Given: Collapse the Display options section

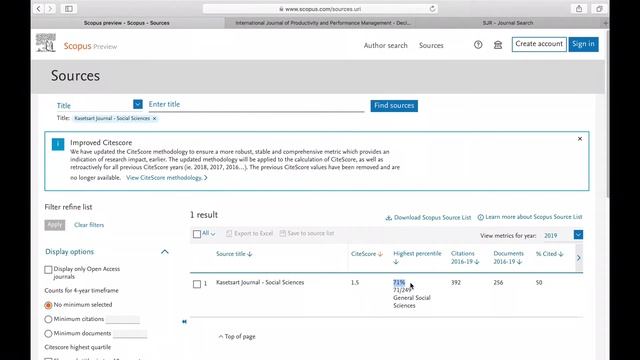Looking at the screenshot, I should click(164, 251).
